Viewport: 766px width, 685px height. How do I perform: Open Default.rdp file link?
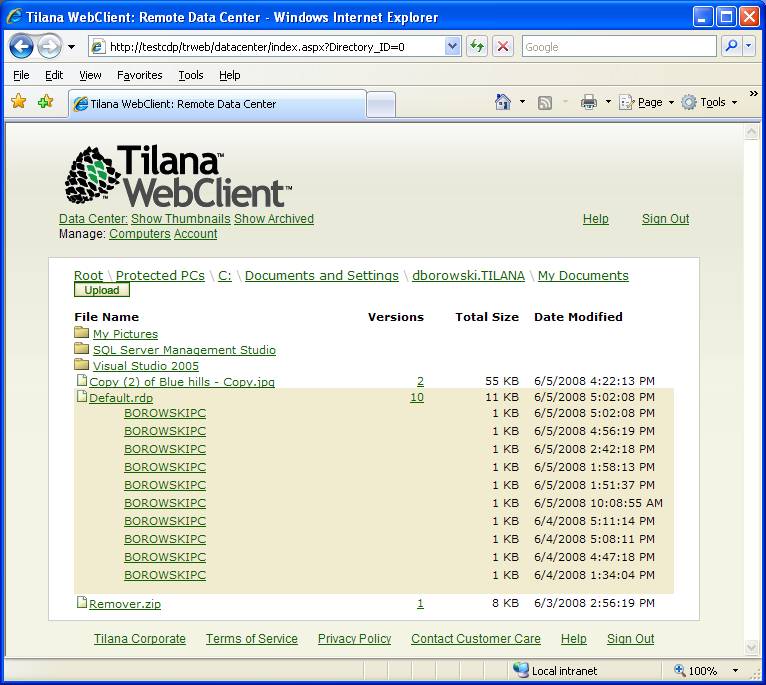click(121, 398)
